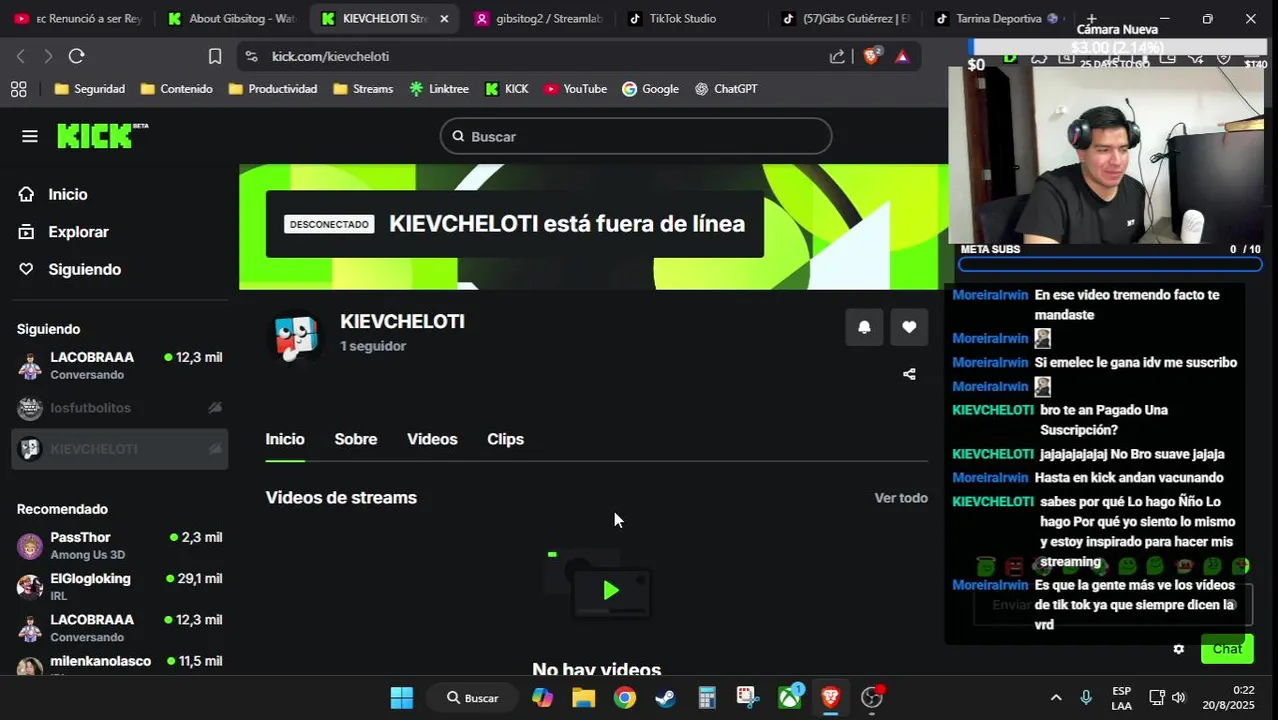Open Steam from taskbar
The image size is (1278, 720).
click(x=666, y=697)
